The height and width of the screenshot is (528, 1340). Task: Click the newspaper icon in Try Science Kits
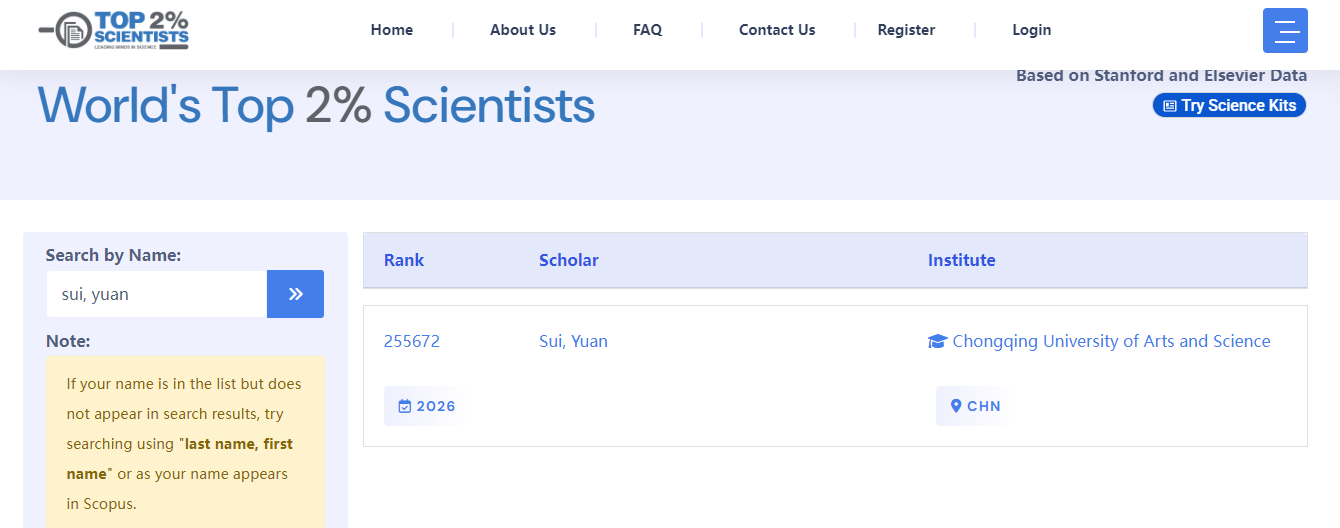point(1170,106)
